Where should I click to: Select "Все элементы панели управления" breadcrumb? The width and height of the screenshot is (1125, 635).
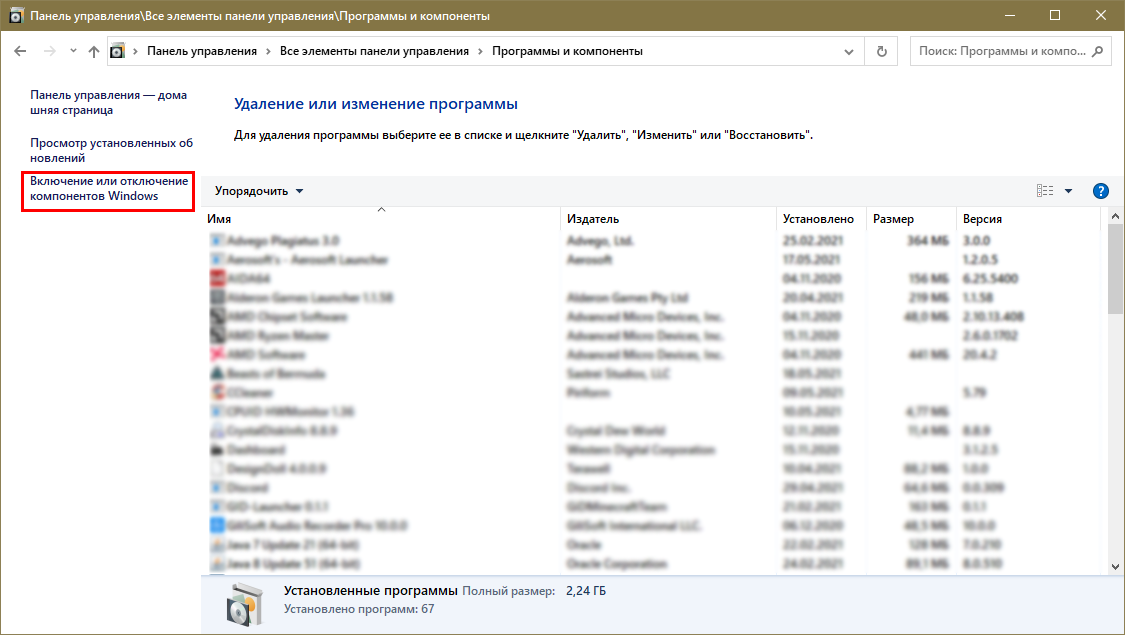pyautogui.click(x=374, y=51)
